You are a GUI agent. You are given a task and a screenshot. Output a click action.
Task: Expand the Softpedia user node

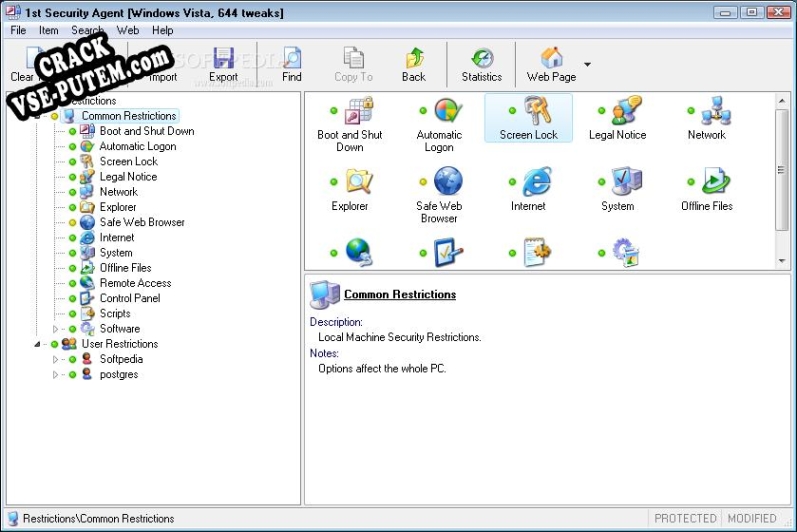click(x=55, y=359)
